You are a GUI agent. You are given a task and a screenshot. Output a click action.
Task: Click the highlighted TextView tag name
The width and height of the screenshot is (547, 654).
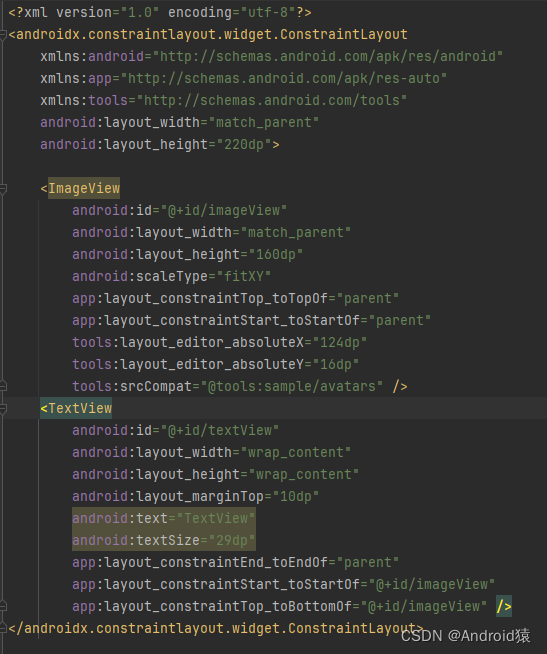pyautogui.click(x=80, y=409)
